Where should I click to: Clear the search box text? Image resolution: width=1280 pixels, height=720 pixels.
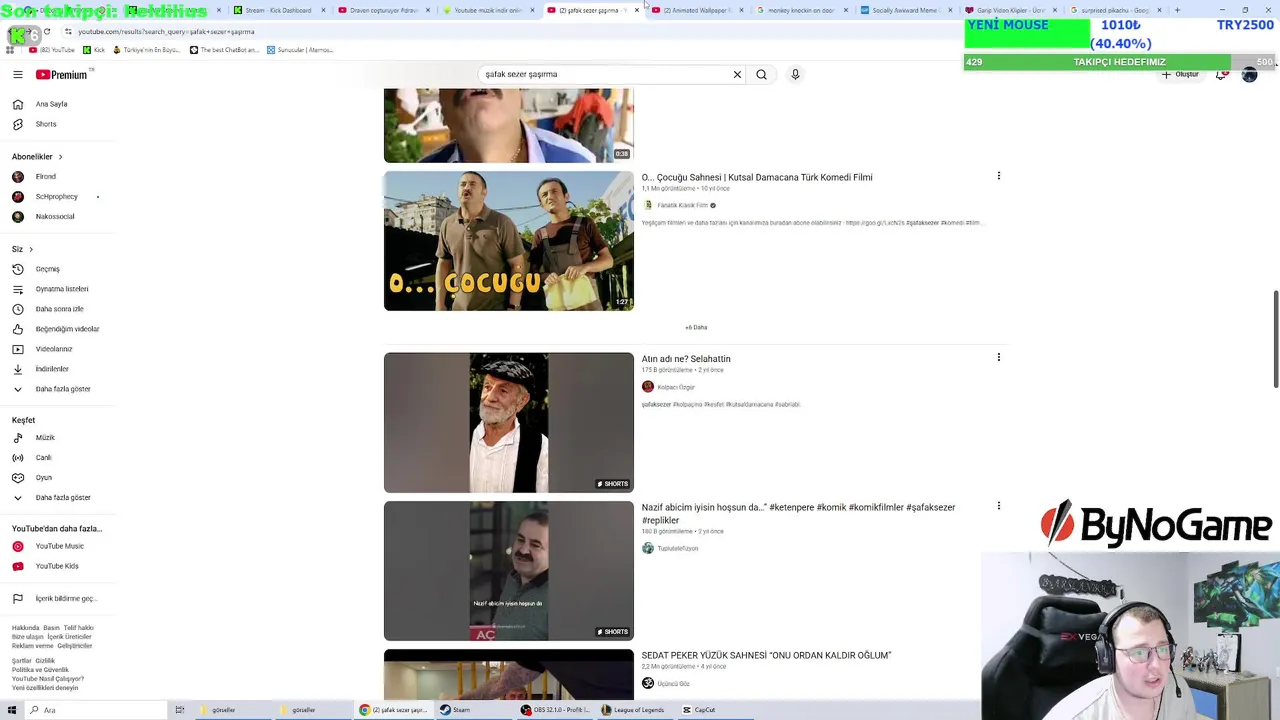pos(737,74)
